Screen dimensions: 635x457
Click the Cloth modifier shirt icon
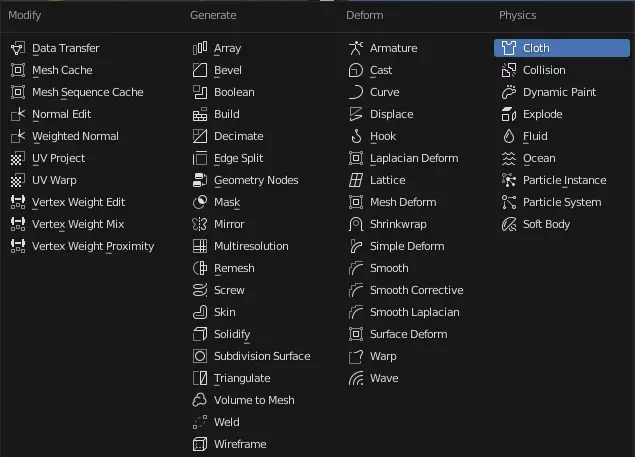coord(509,48)
